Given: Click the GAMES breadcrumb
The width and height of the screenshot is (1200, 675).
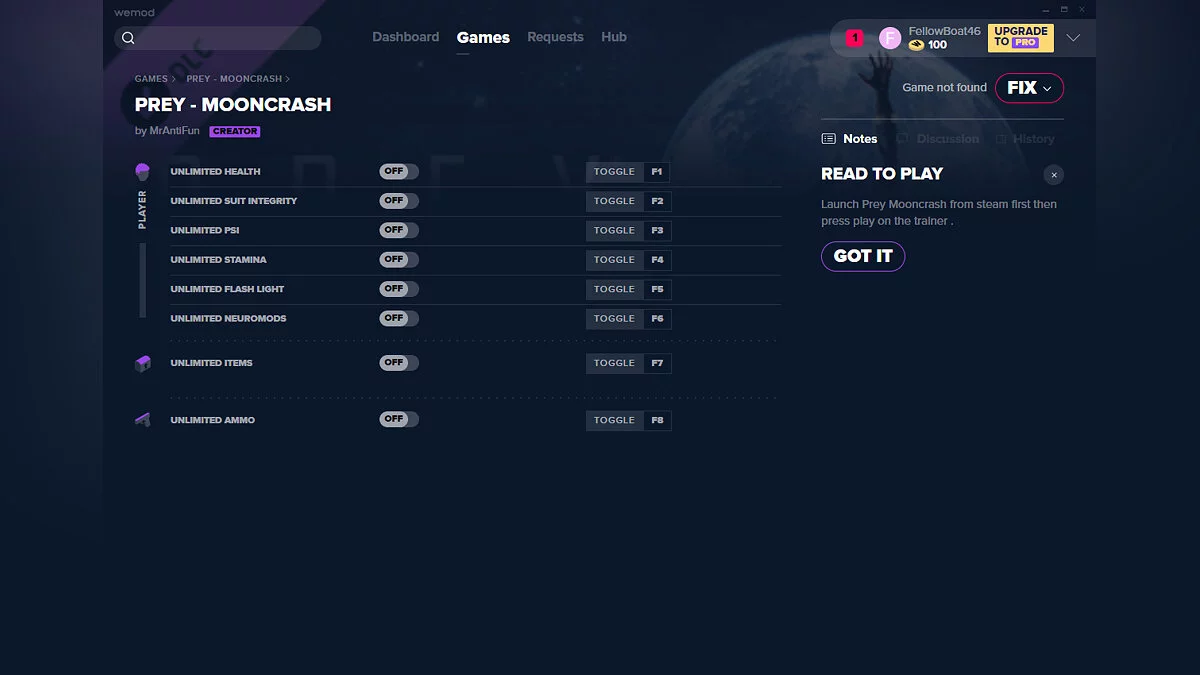Looking at the screenshot, I should pos(151,79).
